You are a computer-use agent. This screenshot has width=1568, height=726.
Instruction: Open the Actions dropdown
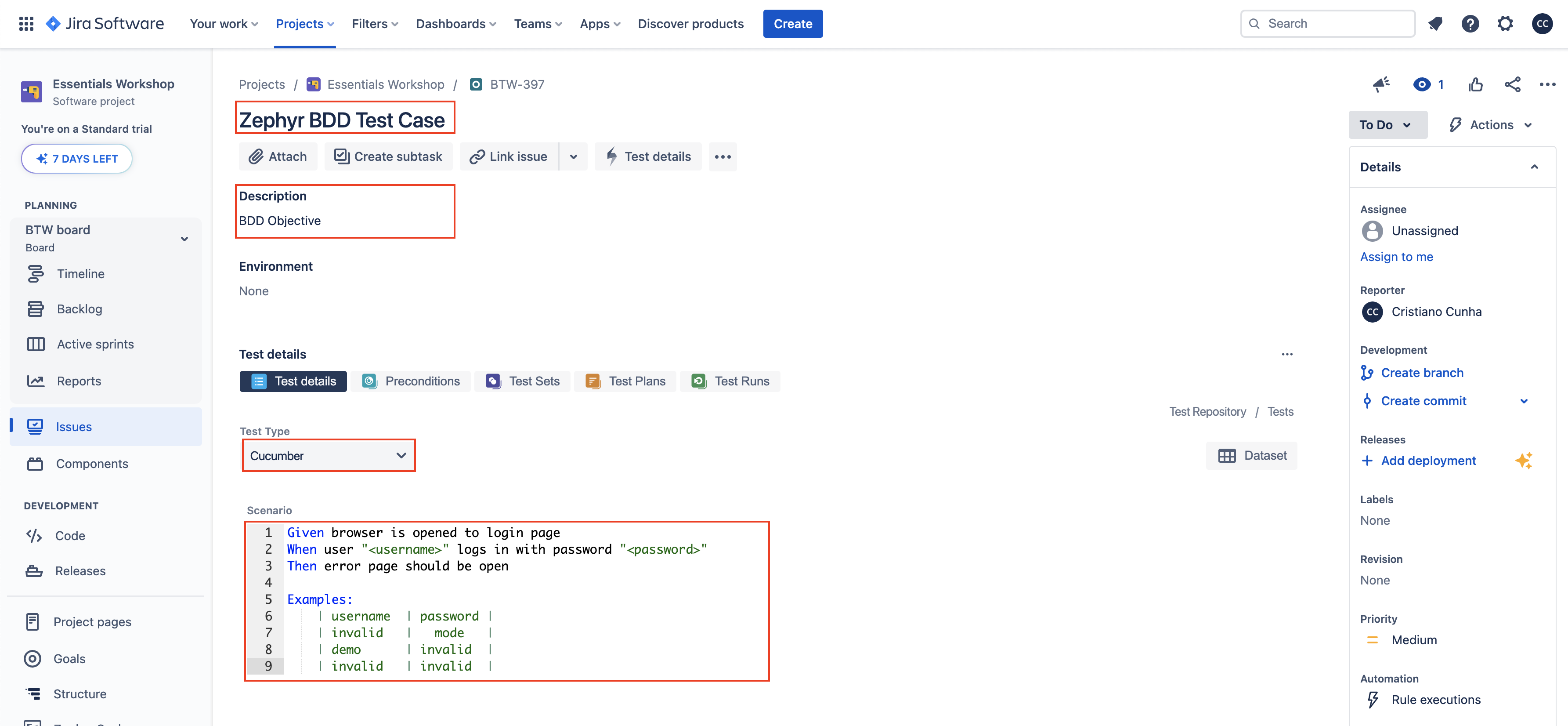click(1491, 125)
